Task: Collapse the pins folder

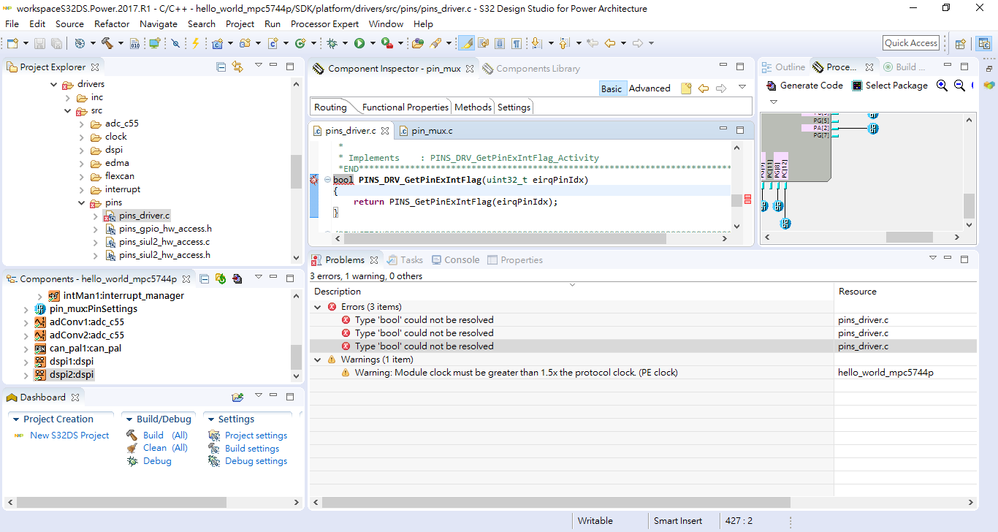Action: pos(81,203)
